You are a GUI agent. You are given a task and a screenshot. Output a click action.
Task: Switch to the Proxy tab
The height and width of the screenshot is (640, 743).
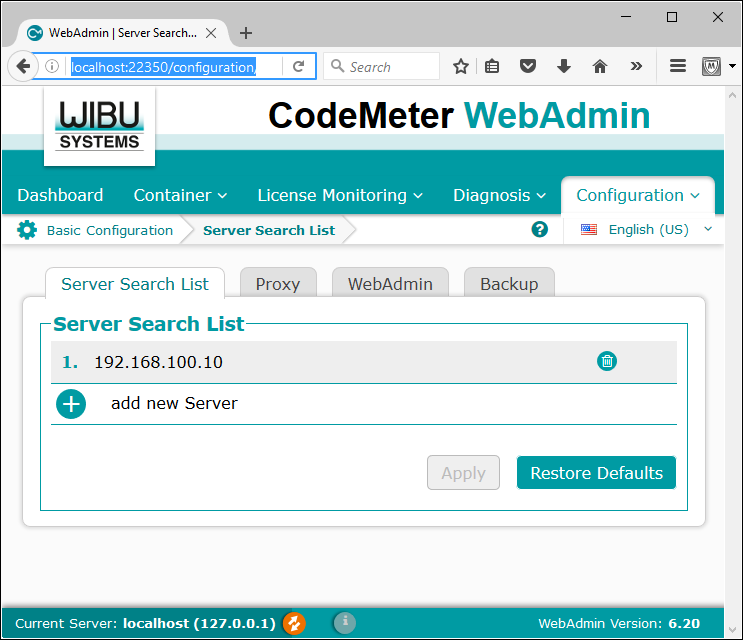pyautogui.click(x=278, y=284)
